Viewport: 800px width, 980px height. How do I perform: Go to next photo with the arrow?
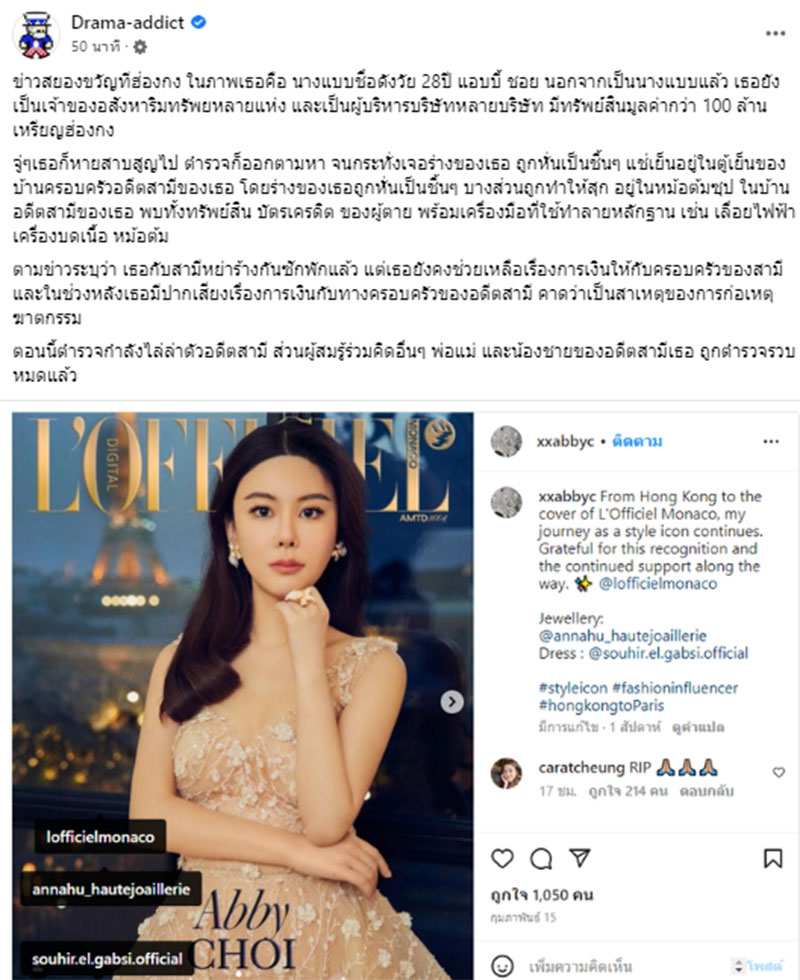[x=452, y=701]
